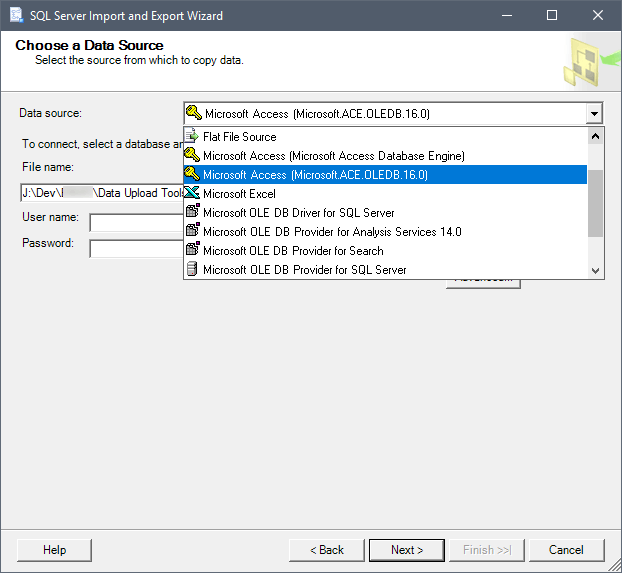Click the dropdown list scrollbar thumb
The width and height of the screenshot is (622, 573).
595,203
